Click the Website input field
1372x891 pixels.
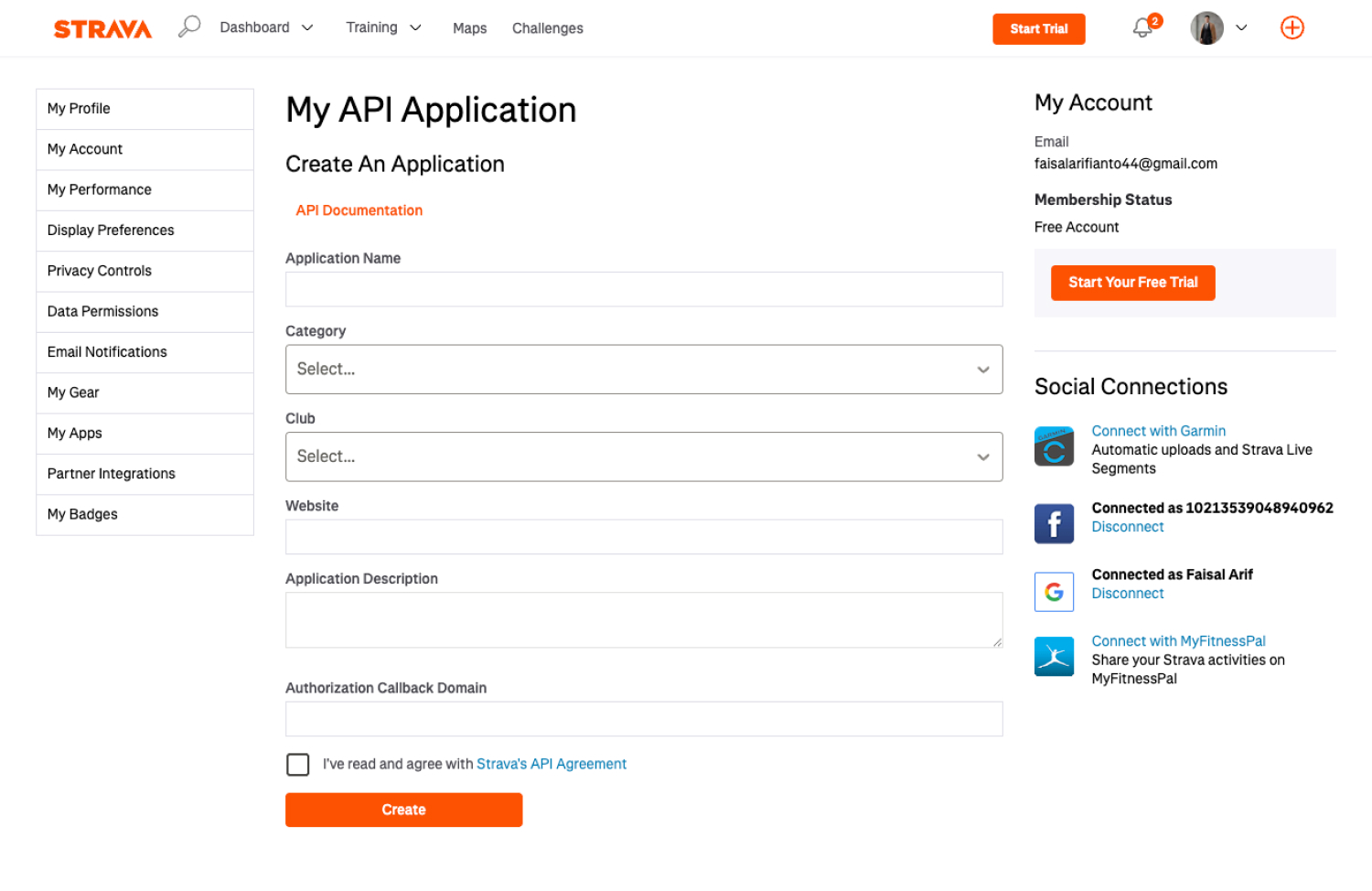(x=644, y=537)
